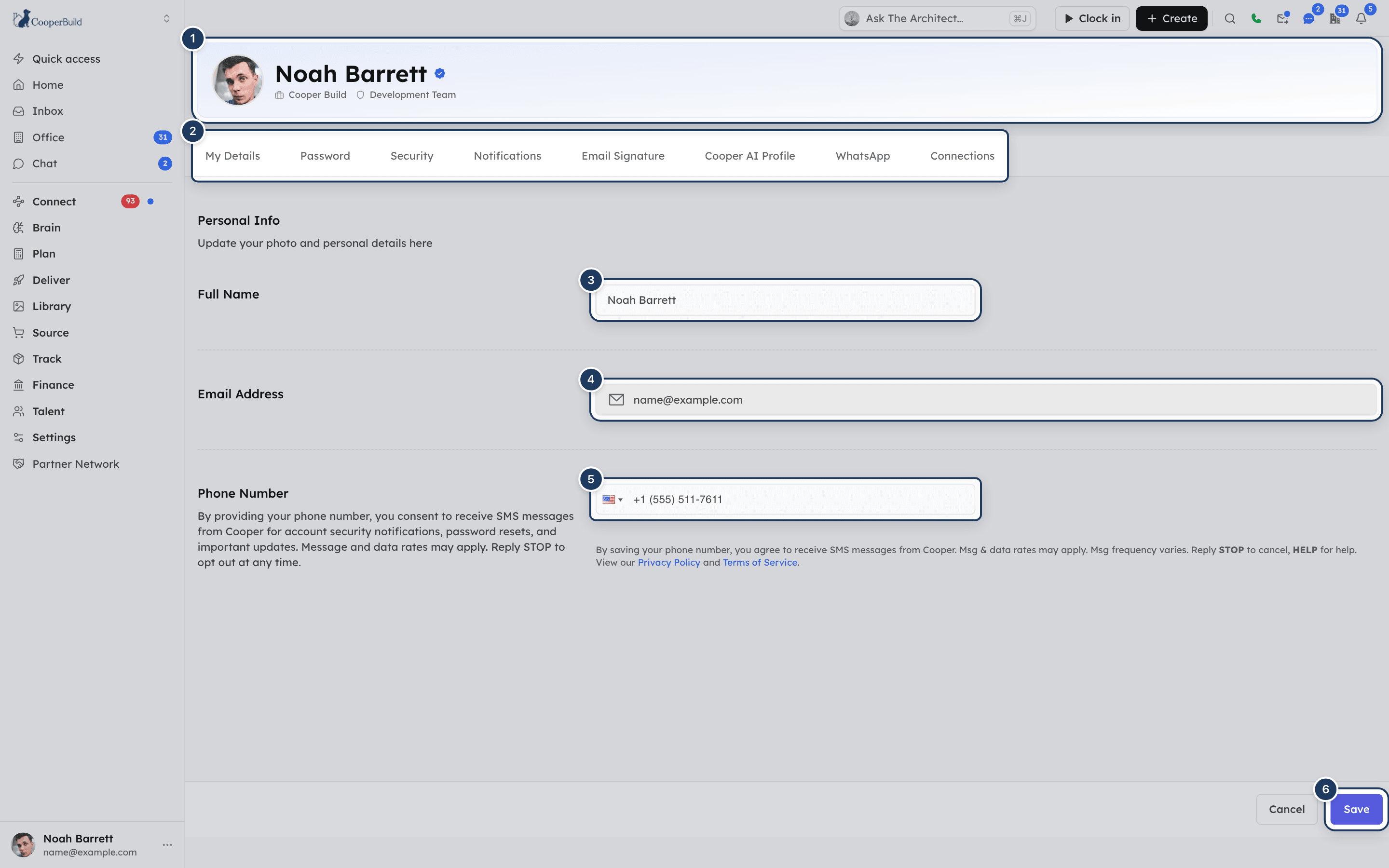Open the Privacy Policy link
Image resolution: width=1389 pixels, height=868 pixels.
point(668,563)
